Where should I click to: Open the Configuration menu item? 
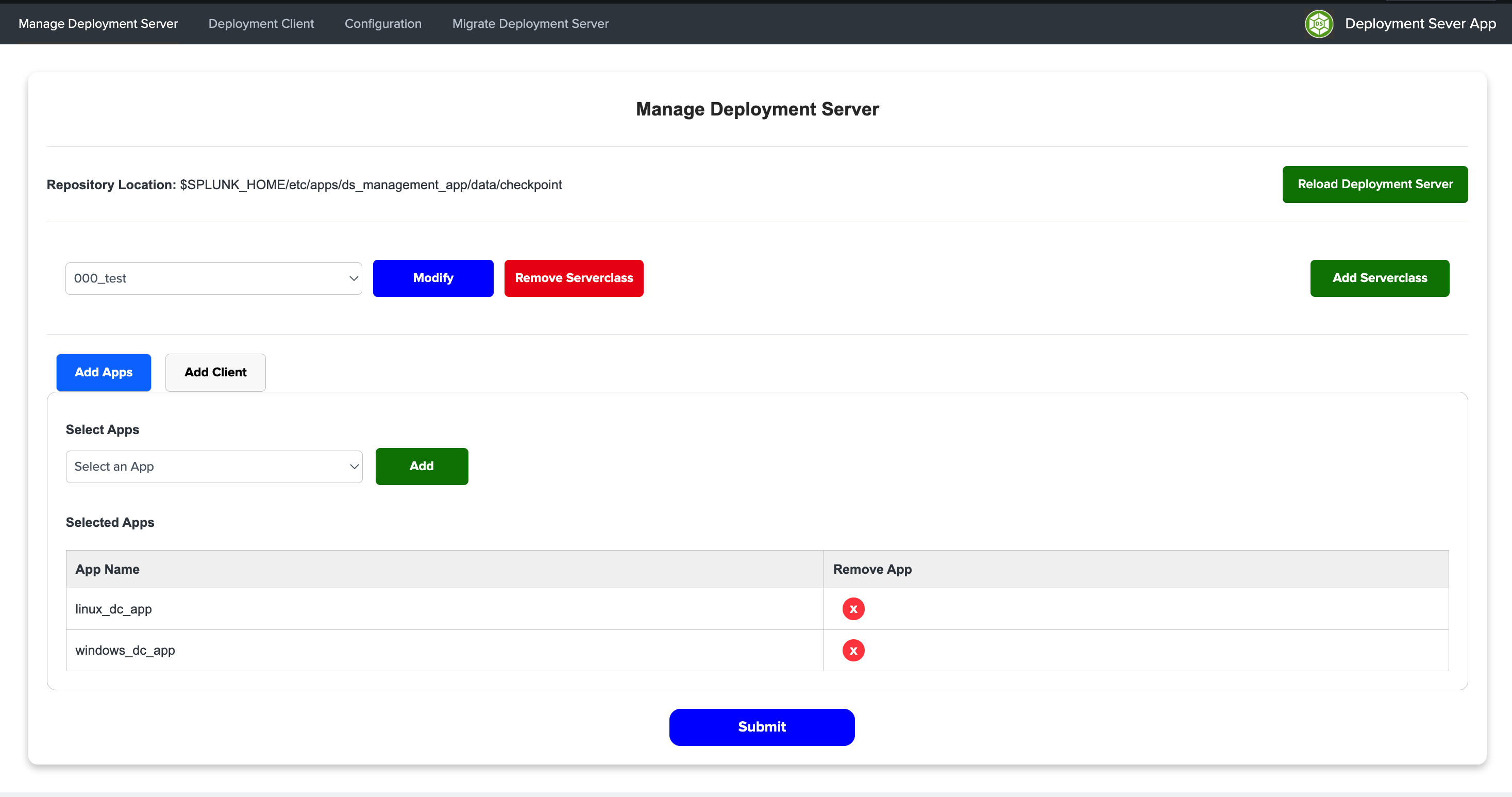point(383,24)
